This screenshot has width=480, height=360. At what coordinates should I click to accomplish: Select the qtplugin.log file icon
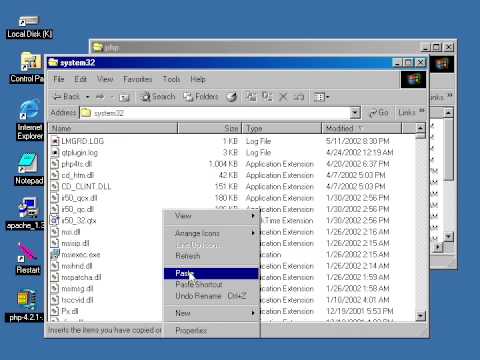pos(55,152)
